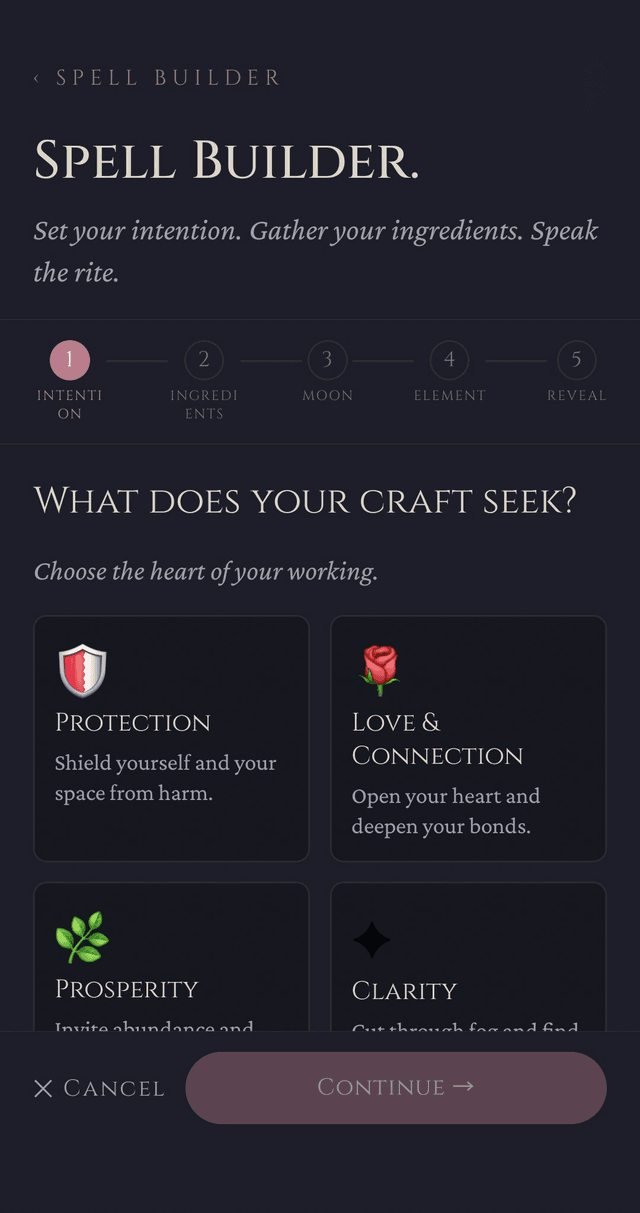Viewport: 640px width, 1213px height.
Task: Jump to the Ingredients step label
Action: (x=204, y=403)
